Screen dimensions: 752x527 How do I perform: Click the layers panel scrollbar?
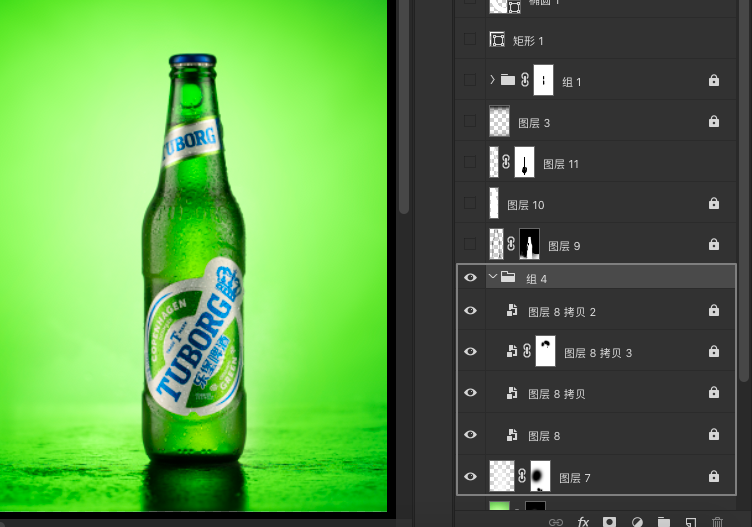click(744, 189)
